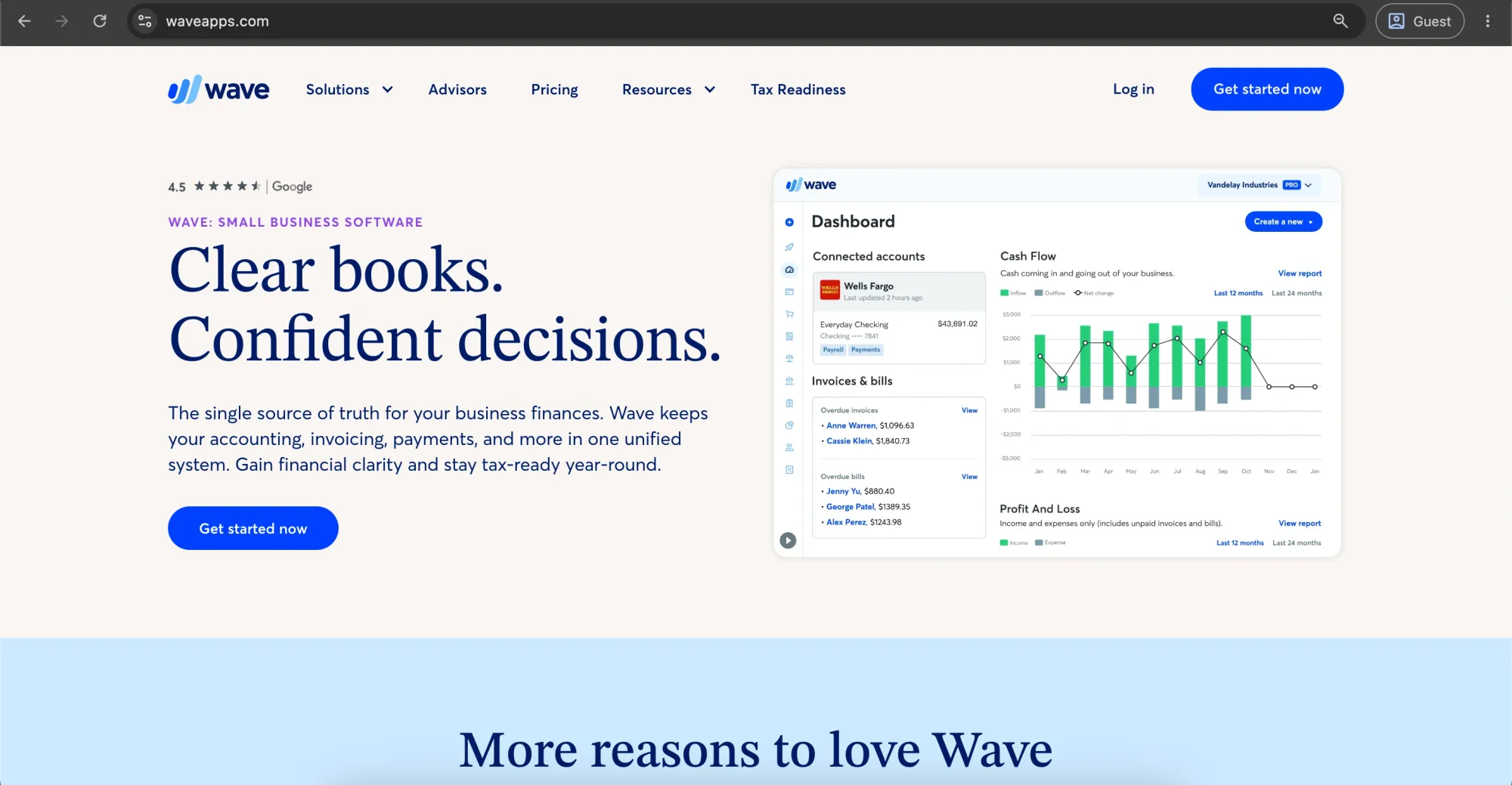Click the header Get started now button

(x=1267, y=89)
